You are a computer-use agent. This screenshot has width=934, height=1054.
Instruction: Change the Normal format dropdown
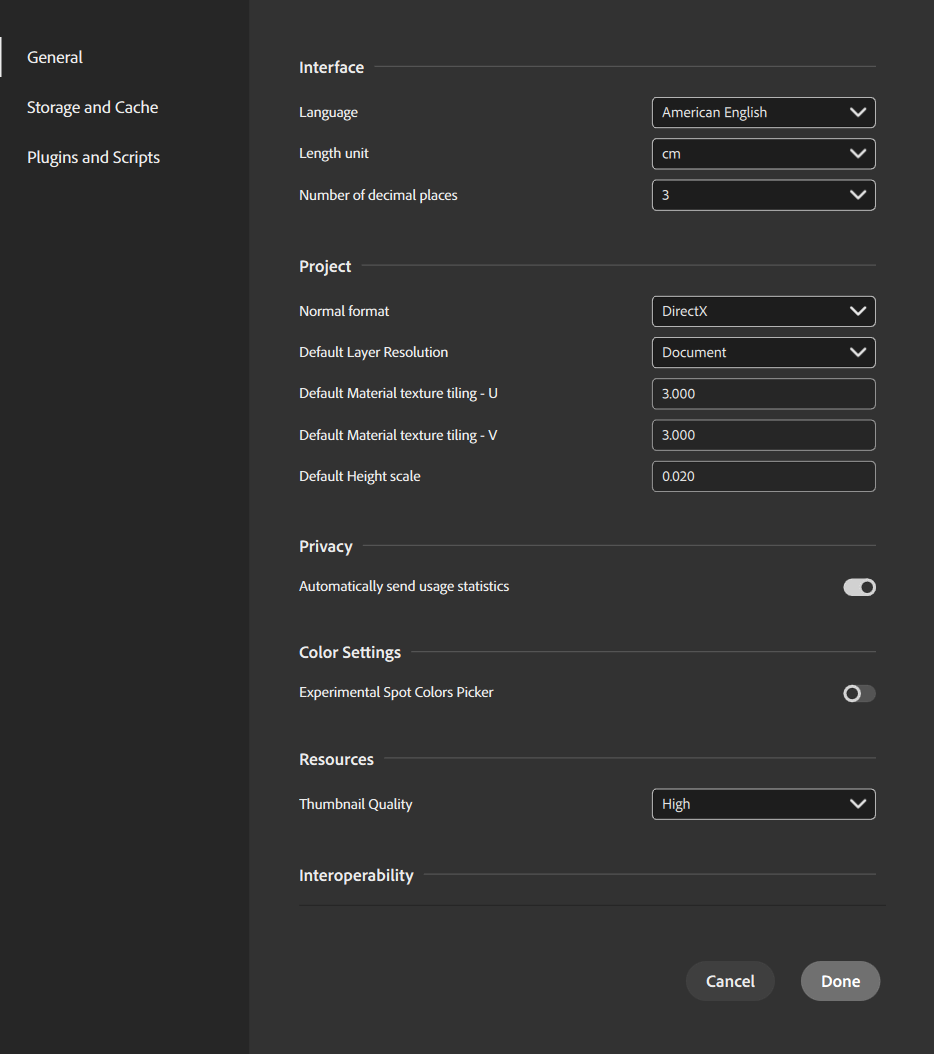coord(763,311)
